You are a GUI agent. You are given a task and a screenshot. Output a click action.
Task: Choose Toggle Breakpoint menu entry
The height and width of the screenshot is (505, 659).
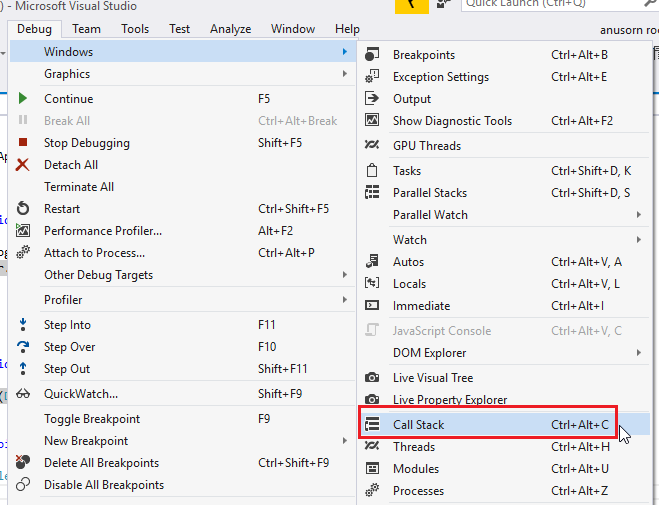tap(182, 418)
